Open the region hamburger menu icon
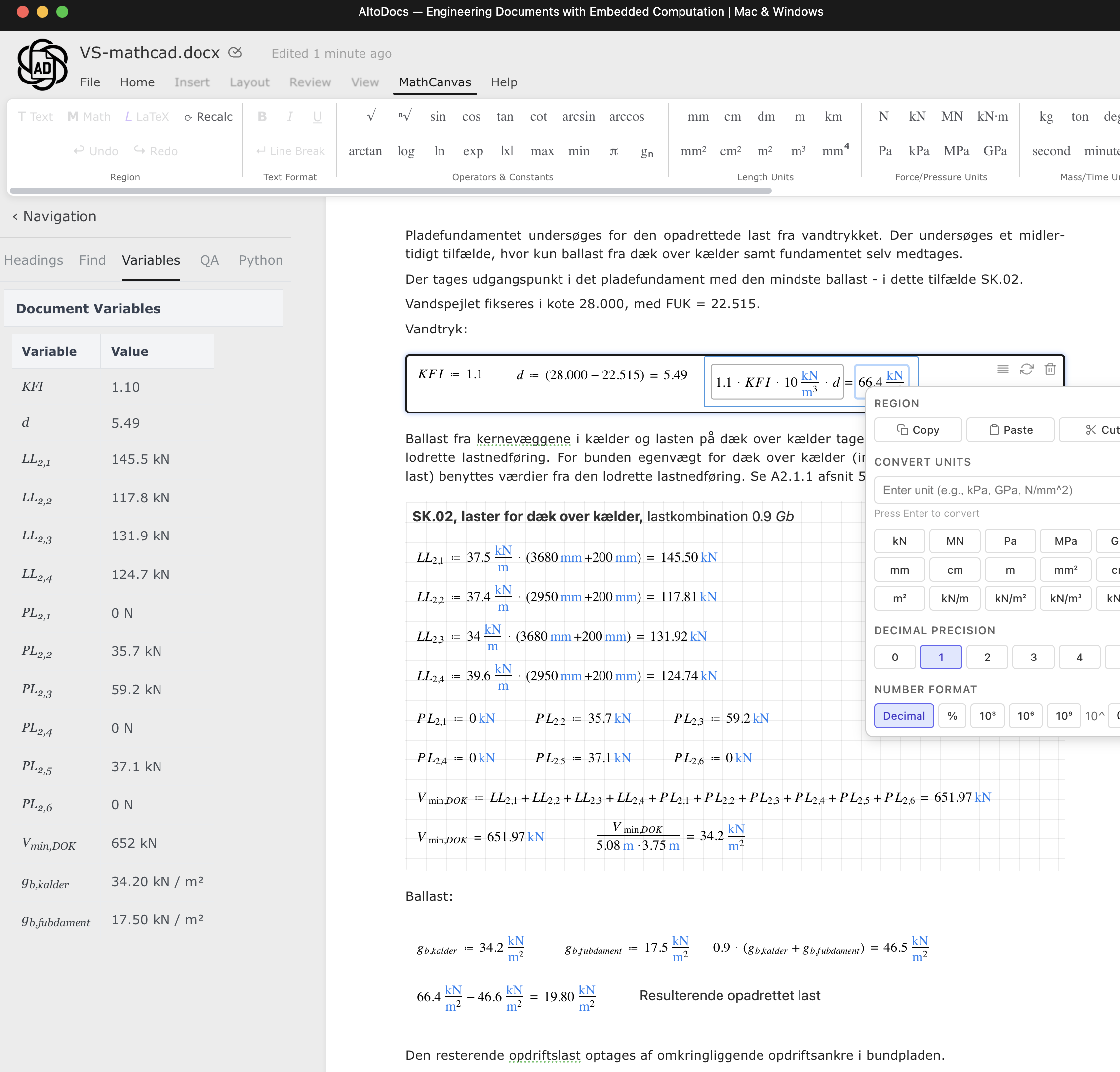This screenshot has width=1120, height=1072. tap(1002, 369)
